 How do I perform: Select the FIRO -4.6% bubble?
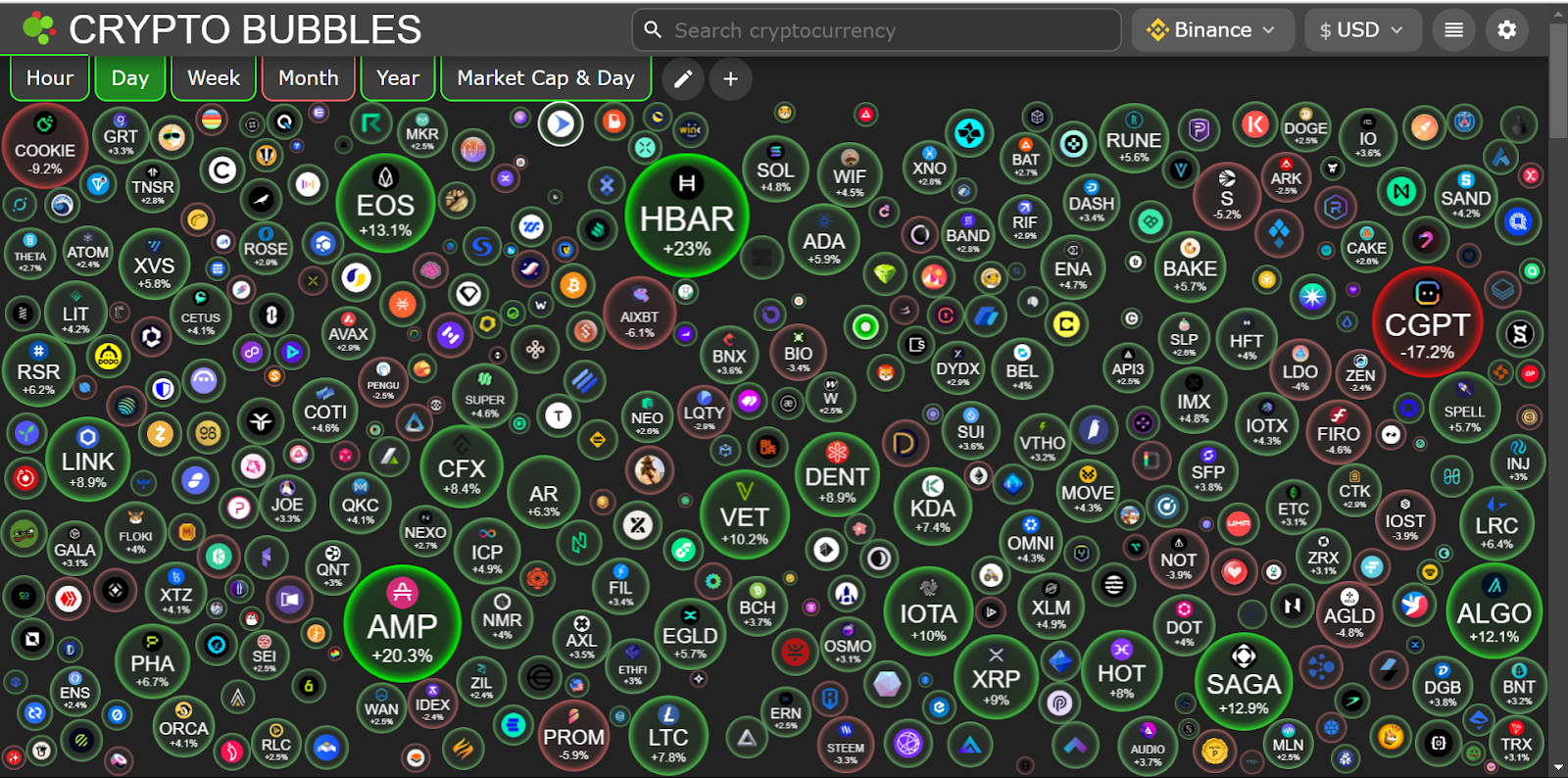[1339, 432]
